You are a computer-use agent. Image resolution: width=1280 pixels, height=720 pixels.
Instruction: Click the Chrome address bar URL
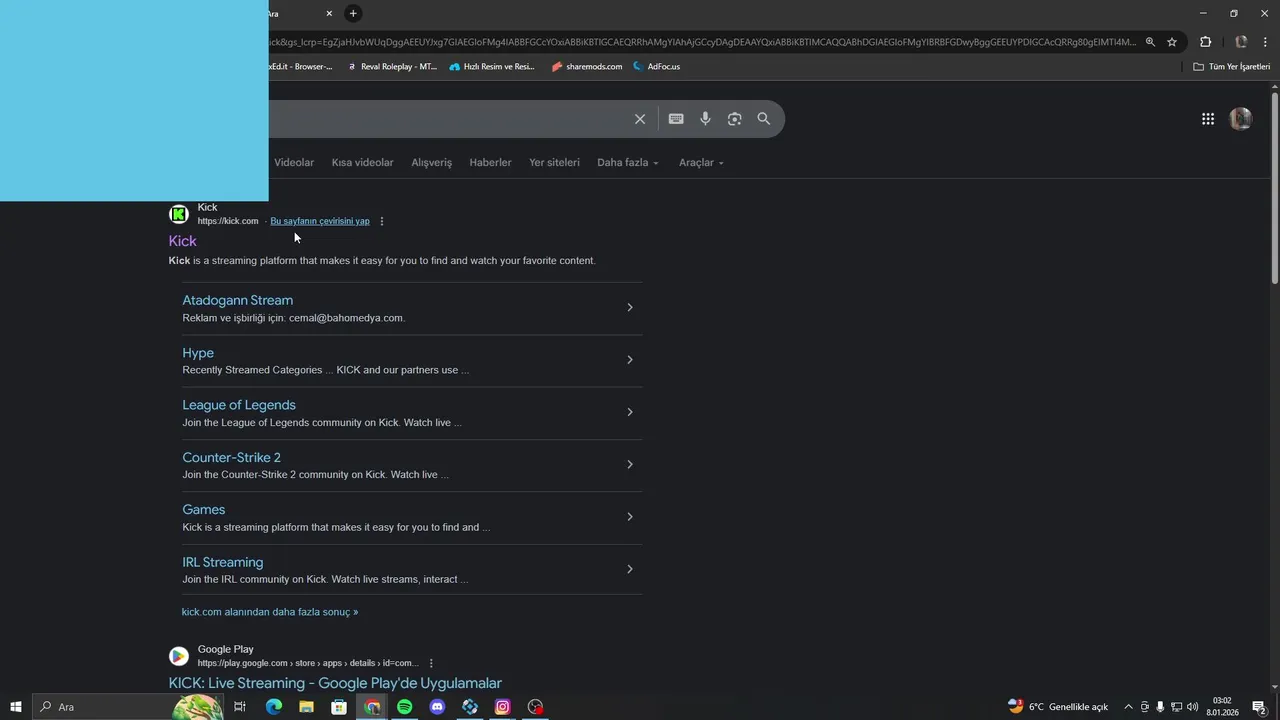[x=700, y=42]
